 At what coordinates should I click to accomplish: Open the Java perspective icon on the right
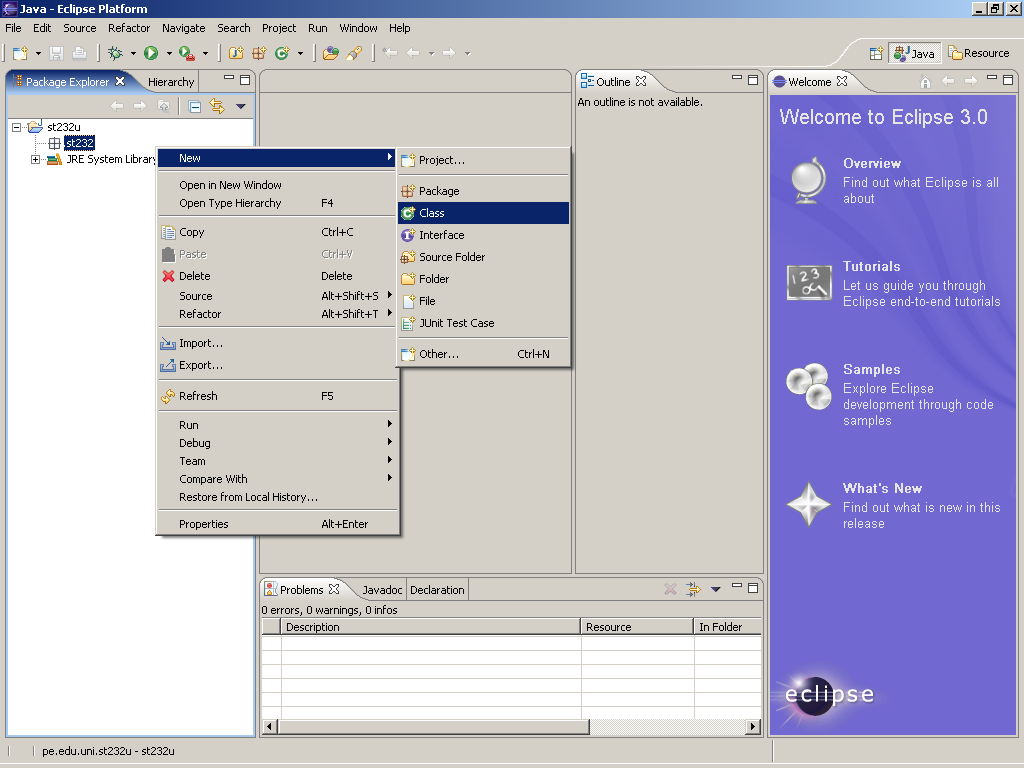pos(913,53)
